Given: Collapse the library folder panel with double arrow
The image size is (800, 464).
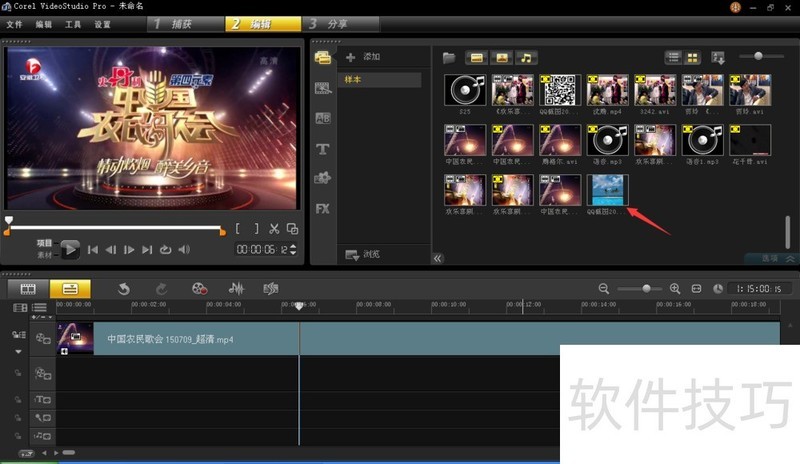Looking at the screenshot, I should [x=437, y=257].
